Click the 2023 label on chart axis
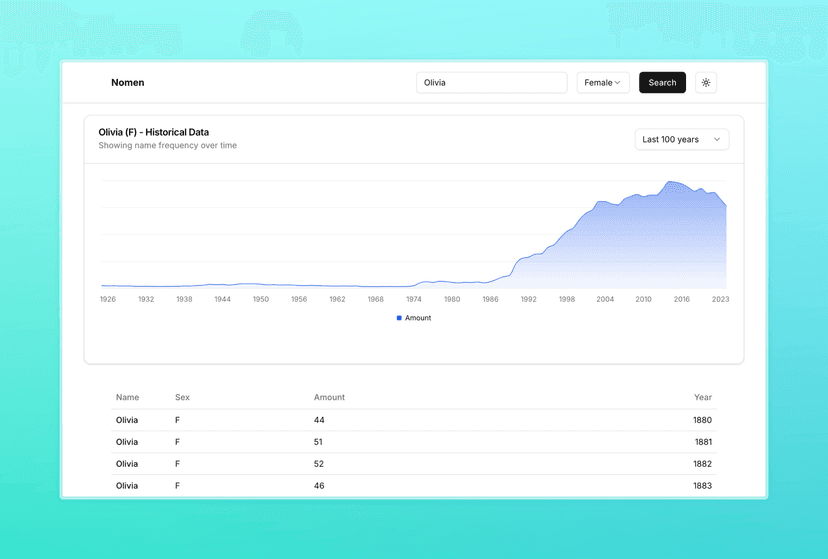Image resolution: width=828 pixels, height=559 pixels. 719,299
